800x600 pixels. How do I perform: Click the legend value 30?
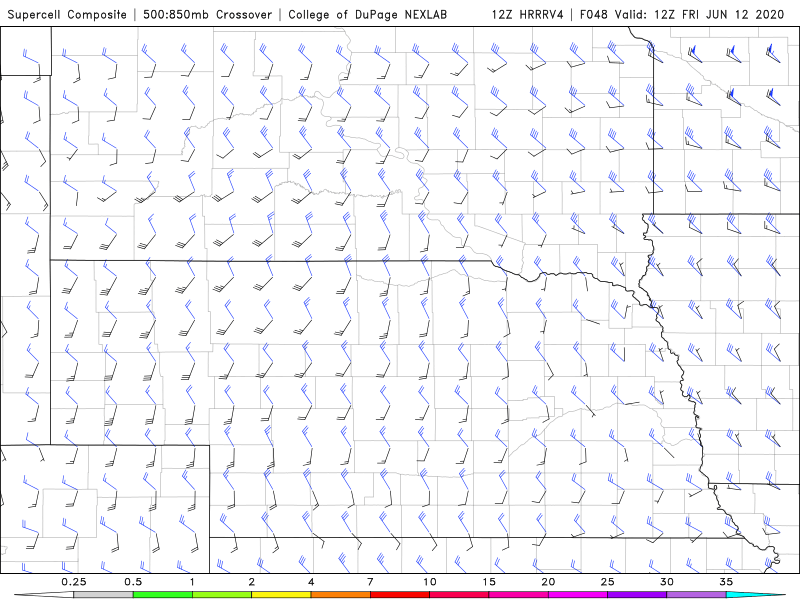point(666,582)
